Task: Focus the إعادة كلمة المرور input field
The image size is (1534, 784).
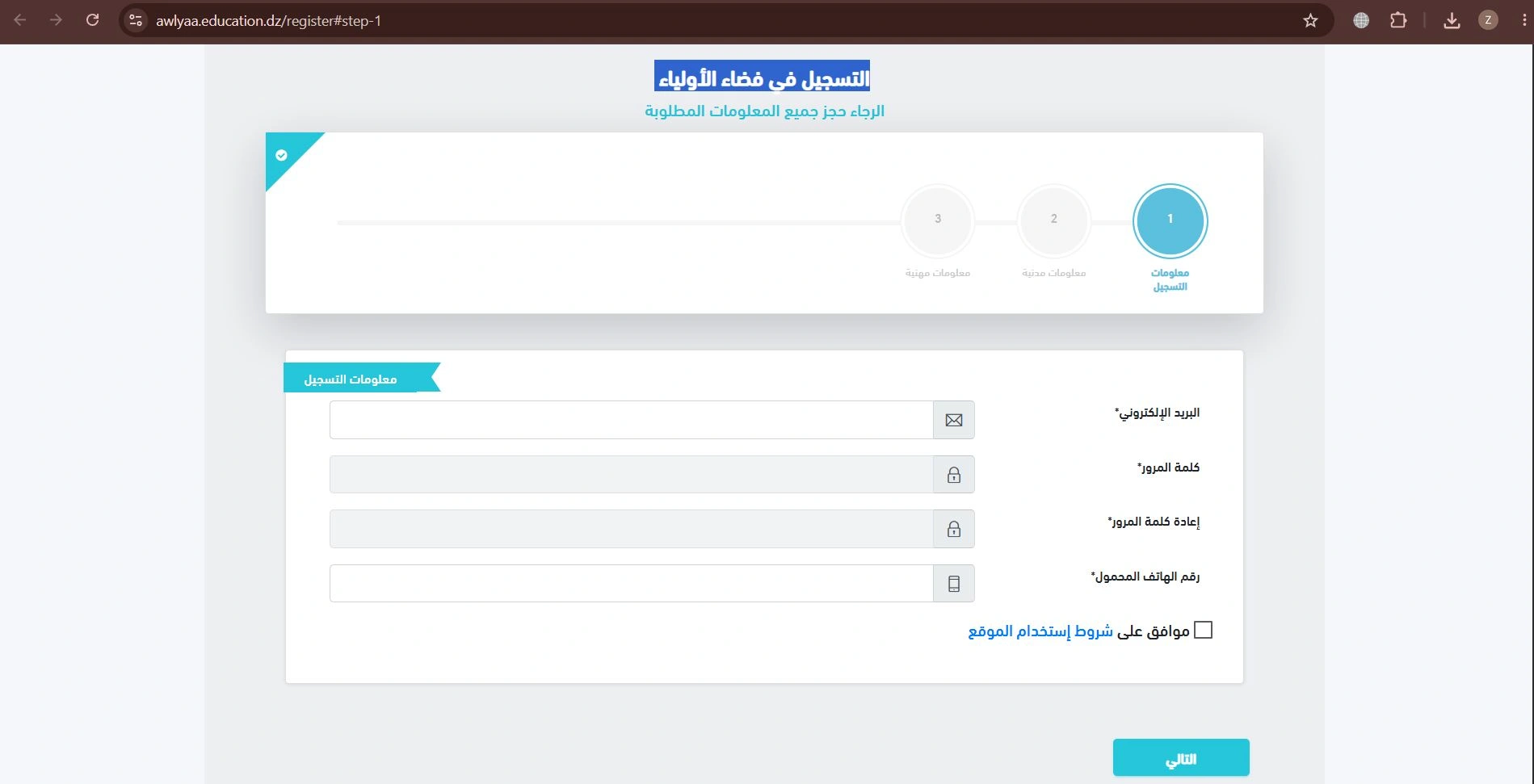Action: (x=632, y=529)
